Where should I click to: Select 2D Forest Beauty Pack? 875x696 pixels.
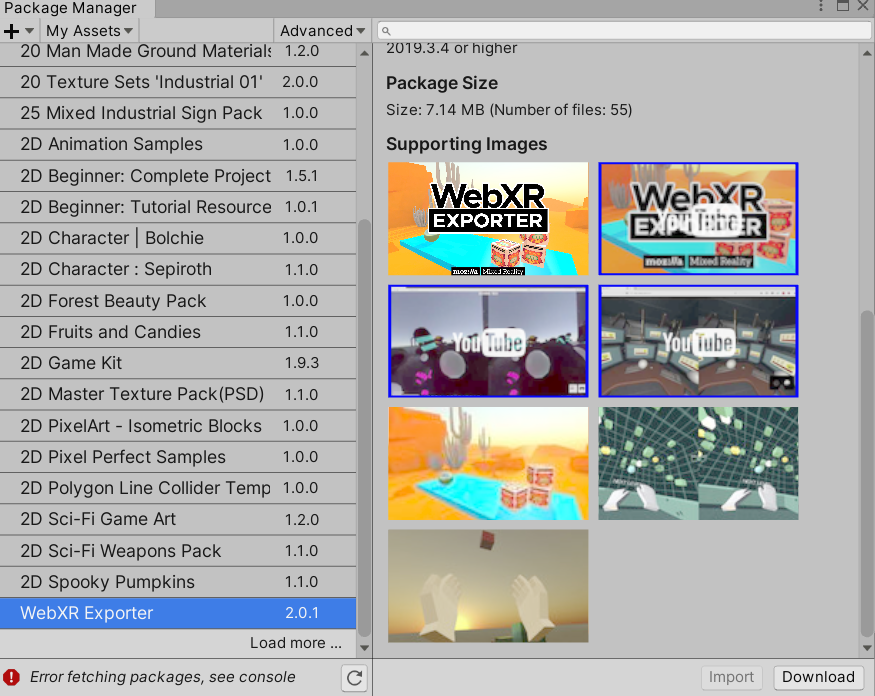178,301
